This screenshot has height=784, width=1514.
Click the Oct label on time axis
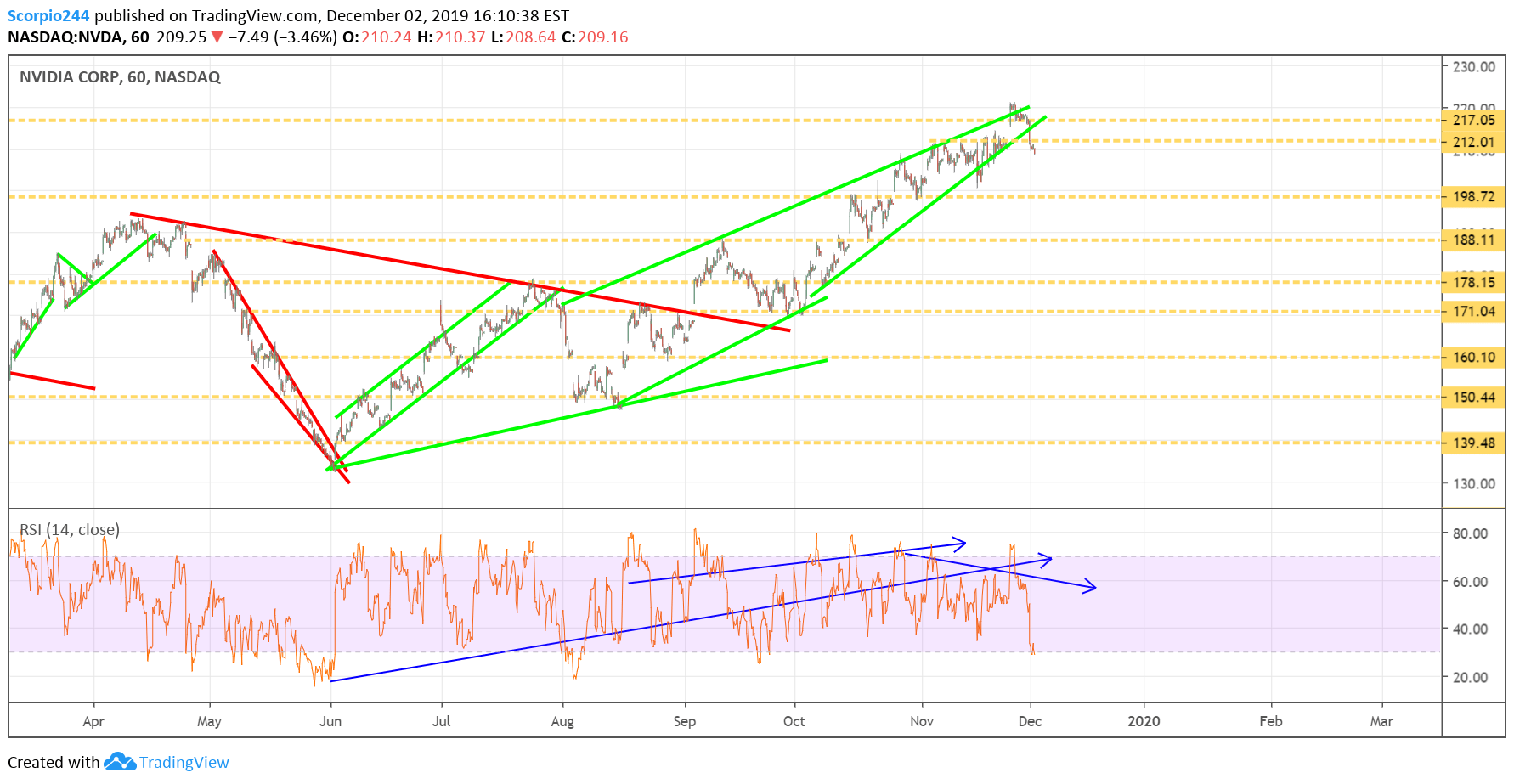794,721
